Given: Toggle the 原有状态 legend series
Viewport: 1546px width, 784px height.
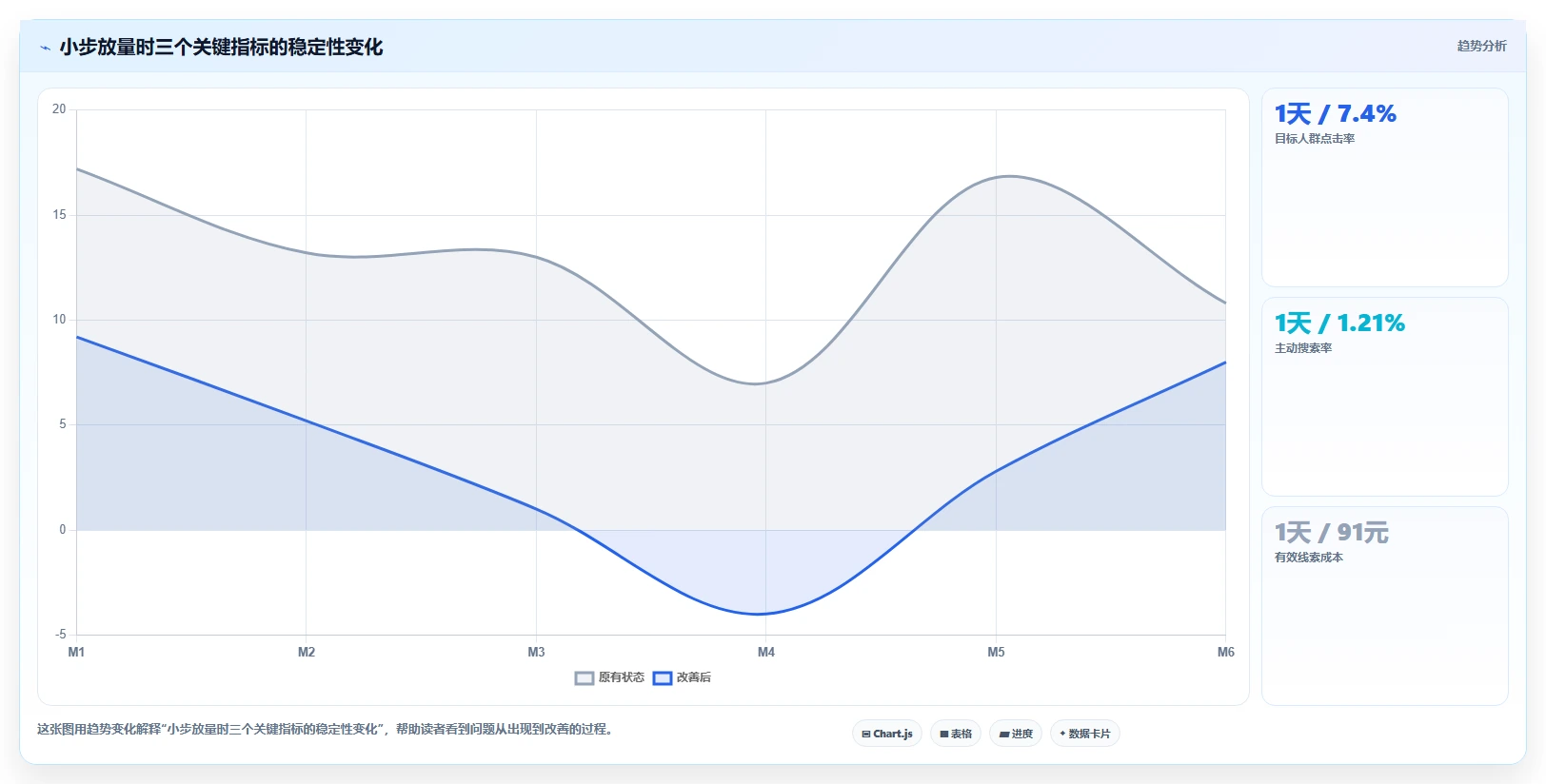Looking at the screenshot, I should point(609,677).
